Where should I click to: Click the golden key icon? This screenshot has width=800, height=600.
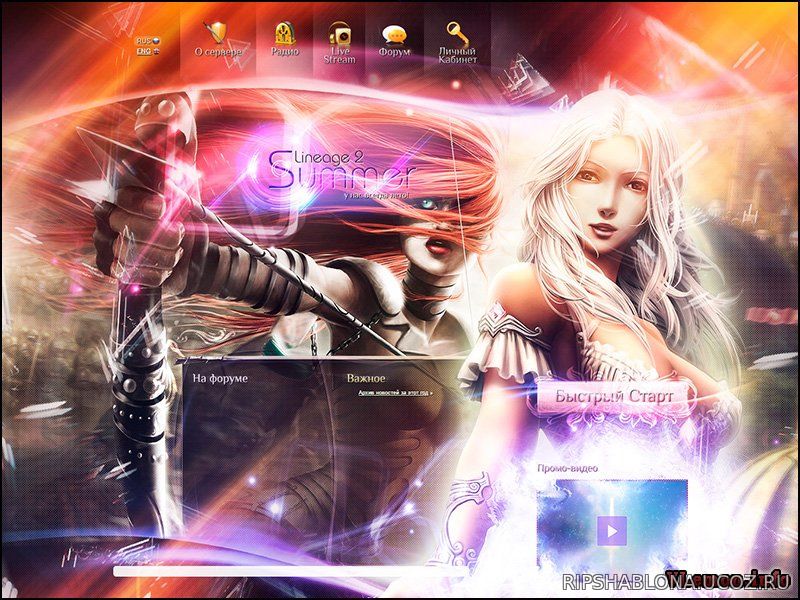click(457, 34)
